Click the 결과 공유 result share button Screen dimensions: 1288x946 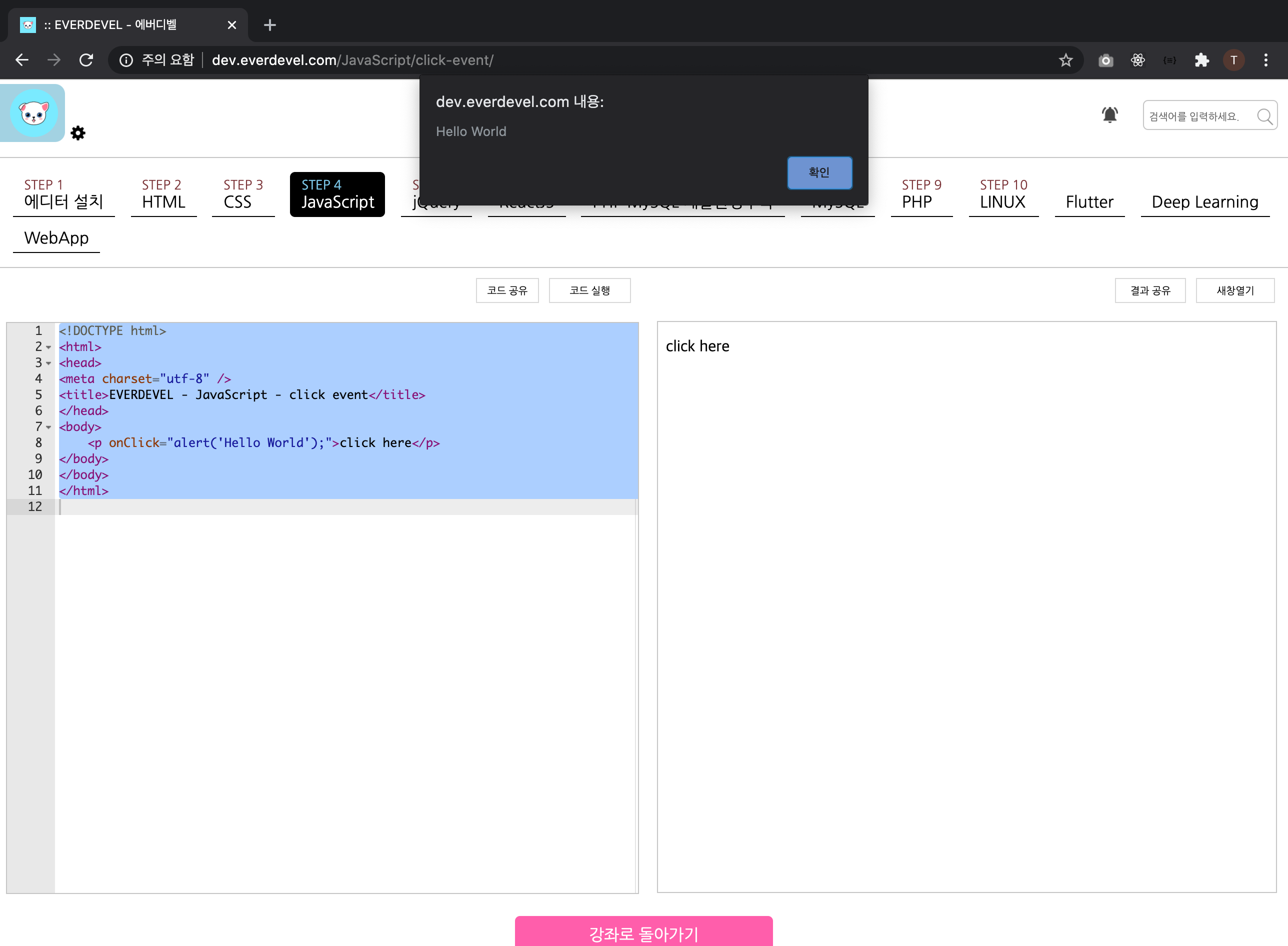pyautogui.click(x=1151, y=290)
